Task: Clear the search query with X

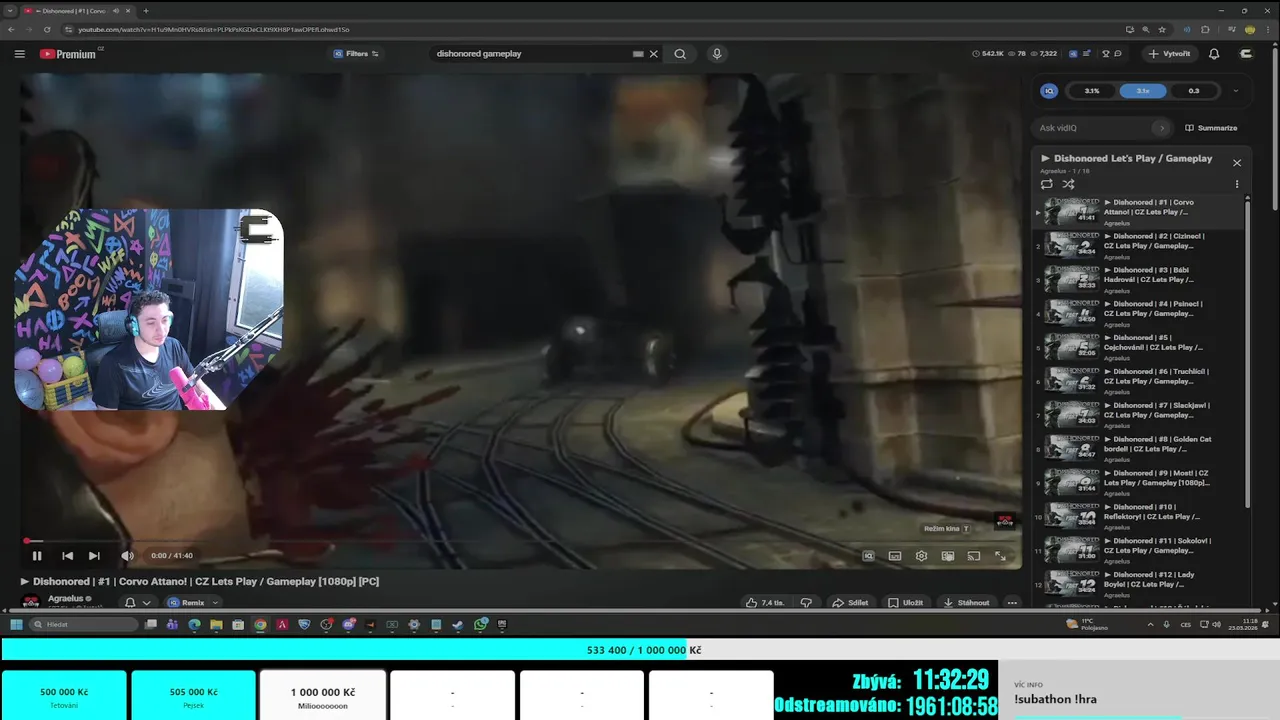Action: pyautogui.click(x=654, y=54)
